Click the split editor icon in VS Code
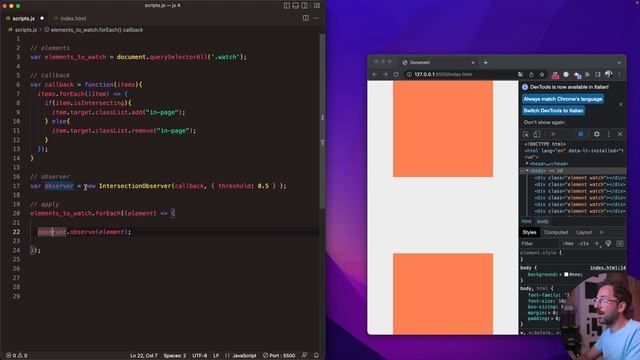This screenshot has height=360, width=640. coord(306,18)
